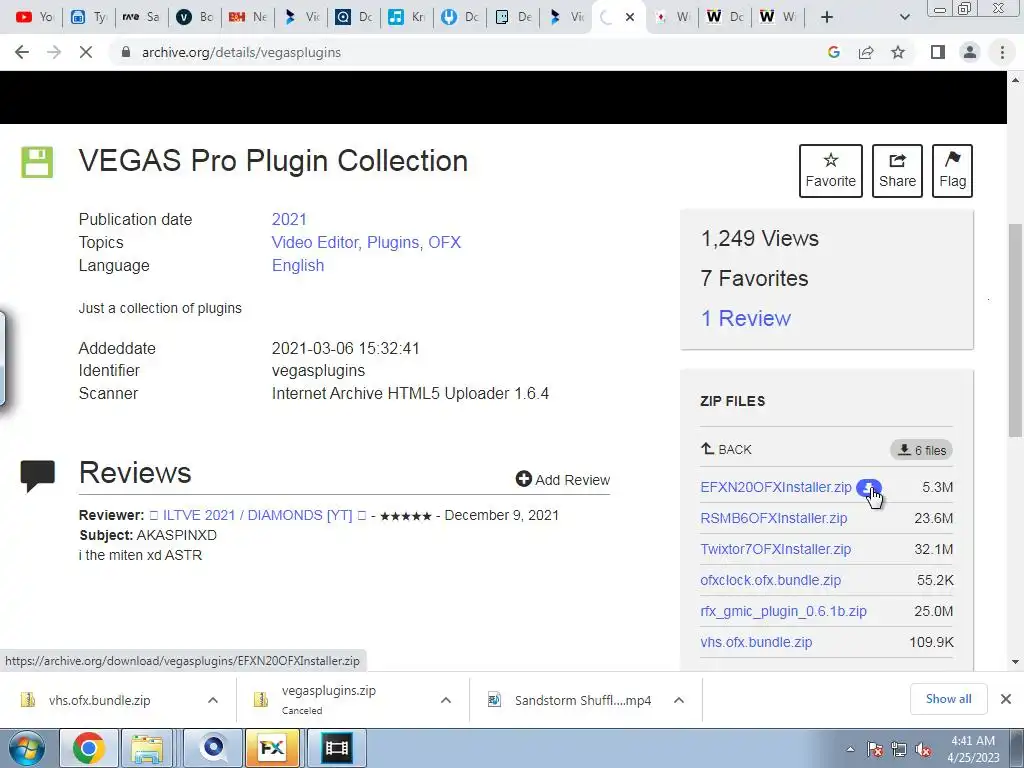Open the Windows Start menu

tap(26, 748)
